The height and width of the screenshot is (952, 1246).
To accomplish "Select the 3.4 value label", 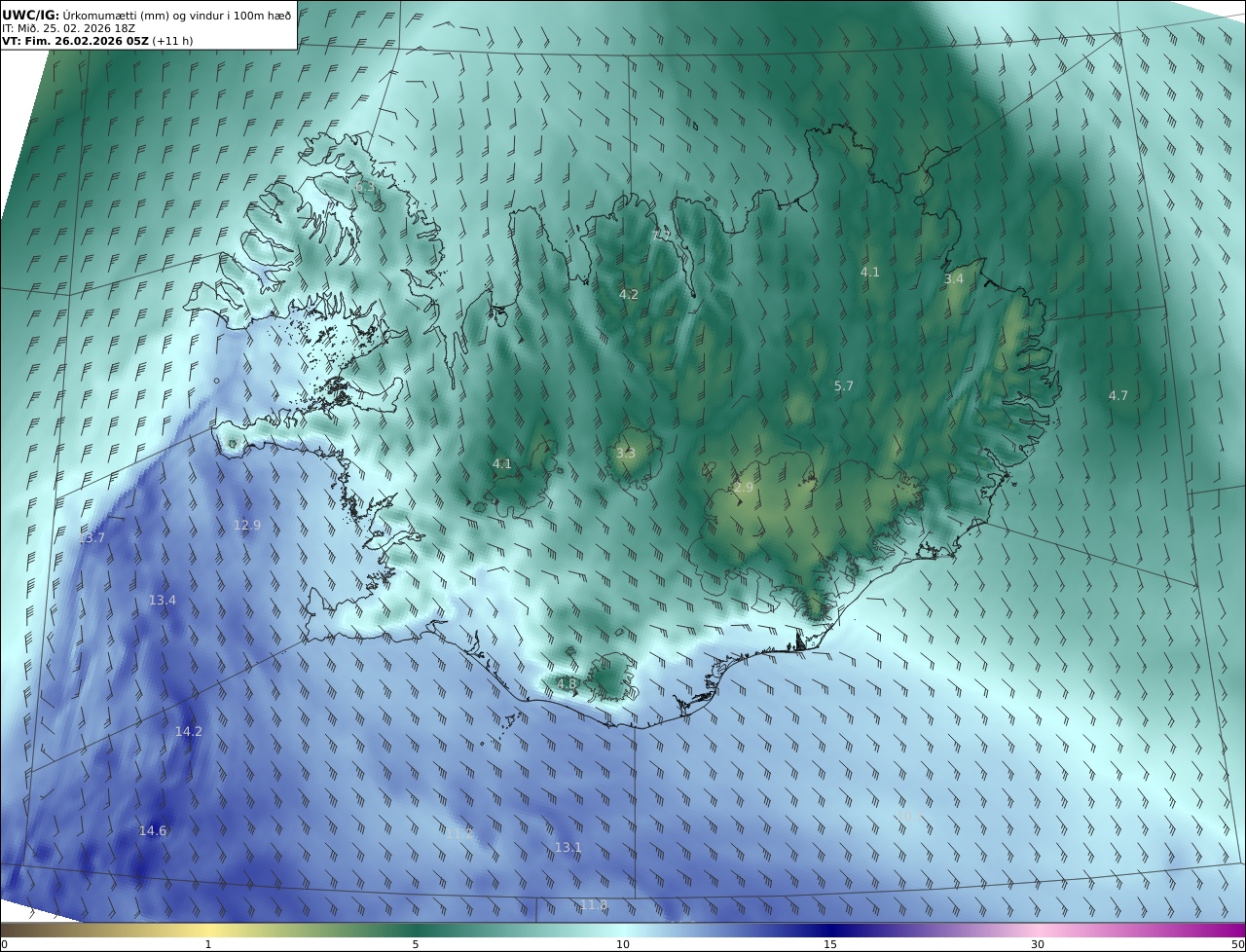I will [x=954, y=279].
